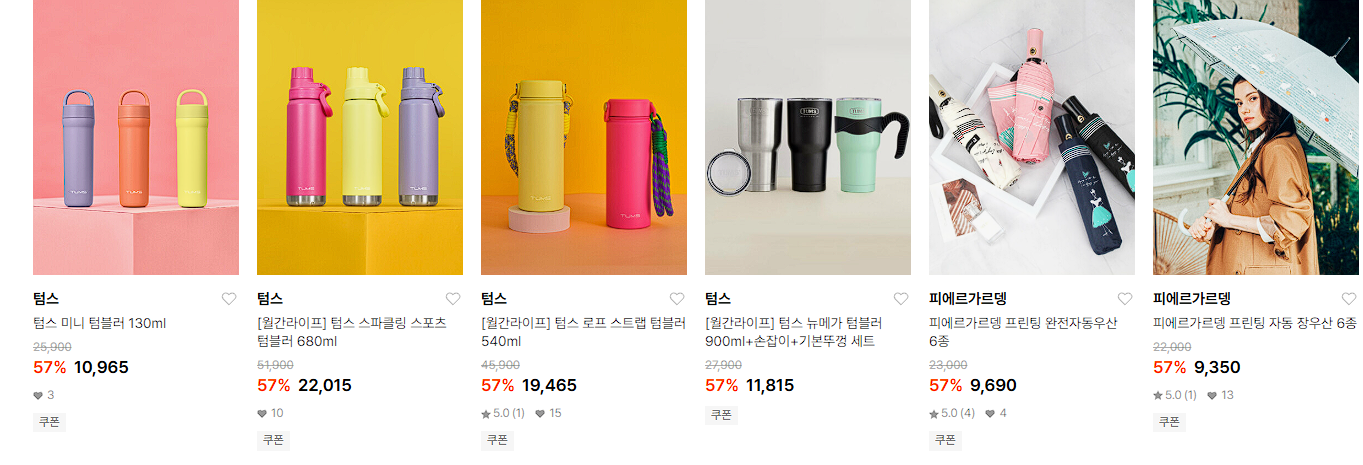Click star rating 5.0 (1) on 로프 스트랩 텀블러

pos(504,413)
